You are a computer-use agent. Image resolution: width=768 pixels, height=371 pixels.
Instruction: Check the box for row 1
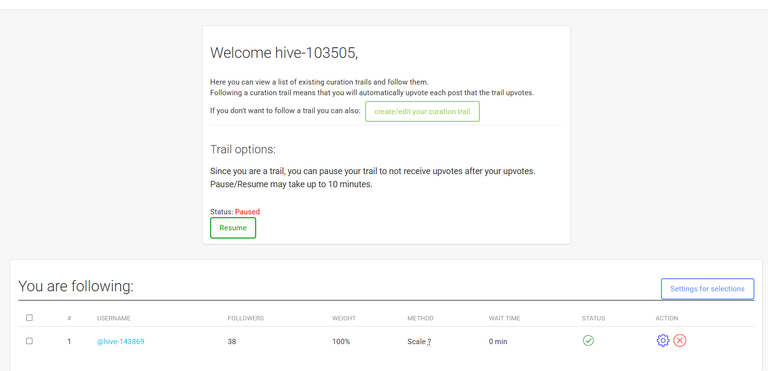[29, 341]
